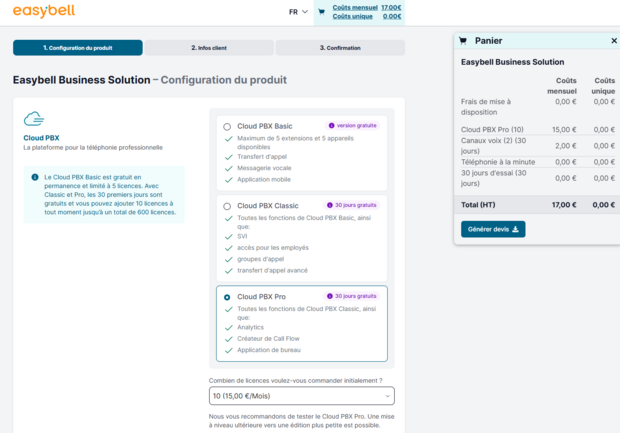This screenshot has width=620, height=433.
Task: Select the Cloud PBX Classic radio option
Action: [227, 206]
